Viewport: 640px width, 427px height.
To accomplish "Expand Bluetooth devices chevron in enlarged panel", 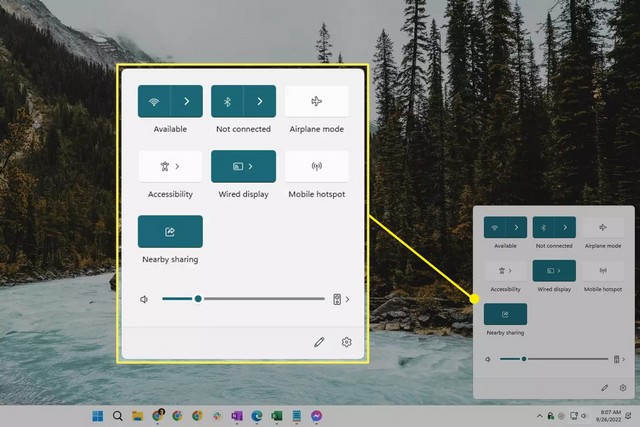I will point(260,101).
